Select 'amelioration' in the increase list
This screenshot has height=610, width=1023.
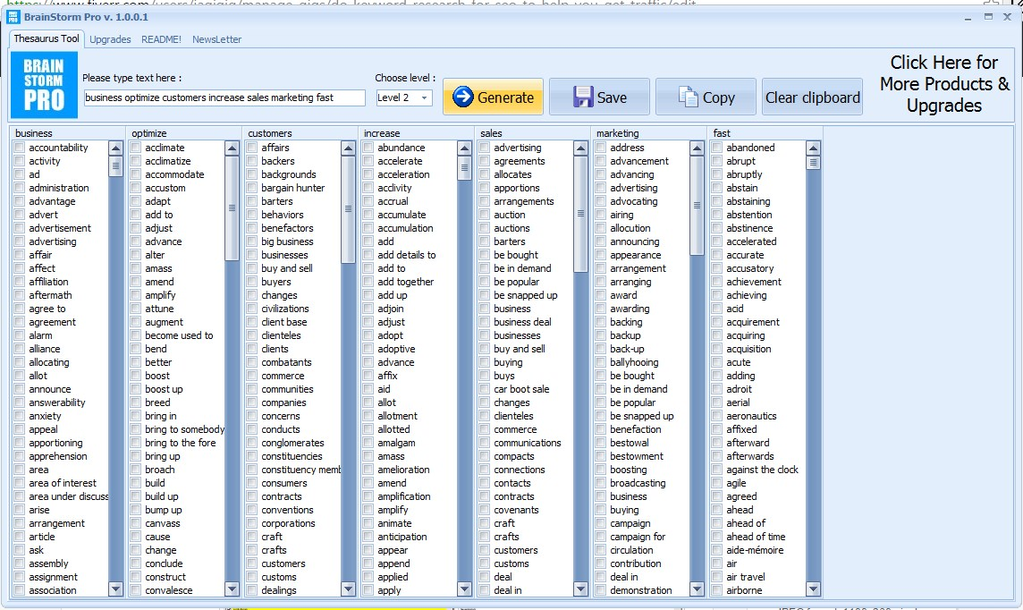point(403,470)
